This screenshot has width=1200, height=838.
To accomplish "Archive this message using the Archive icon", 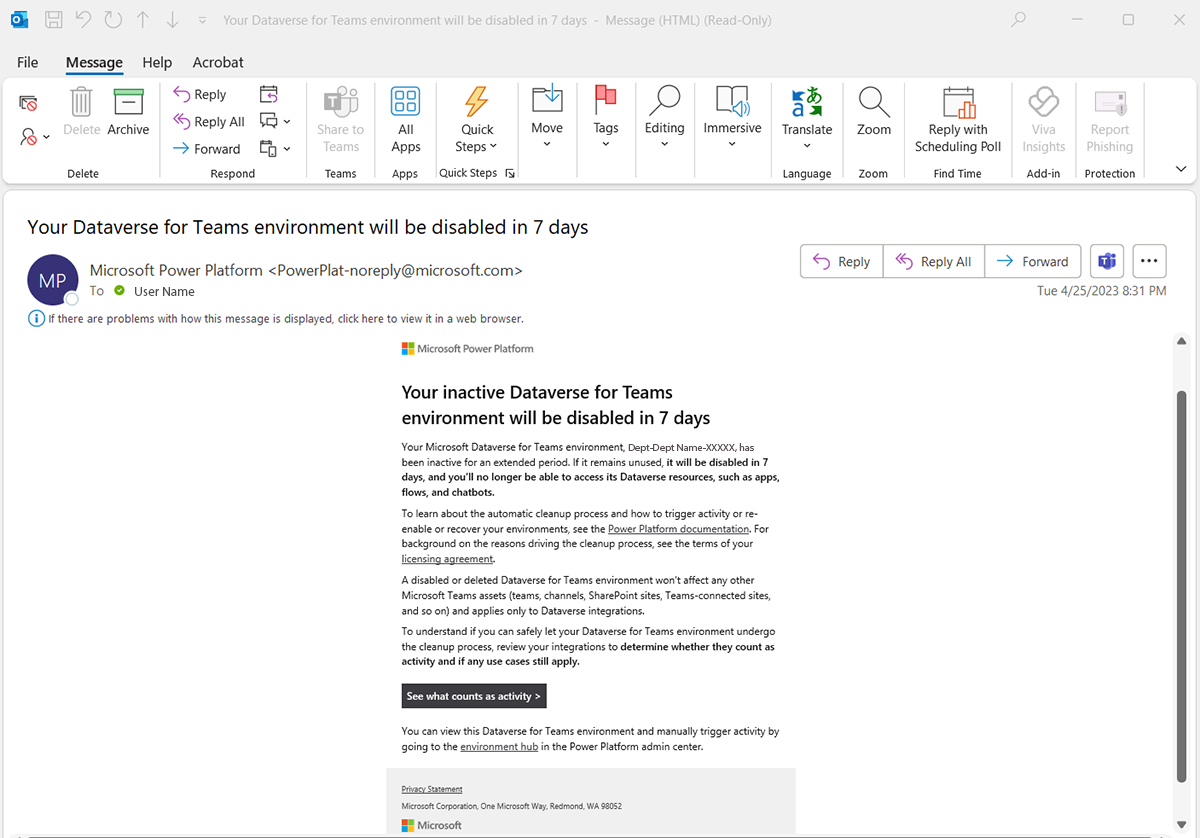I will 128,103.
